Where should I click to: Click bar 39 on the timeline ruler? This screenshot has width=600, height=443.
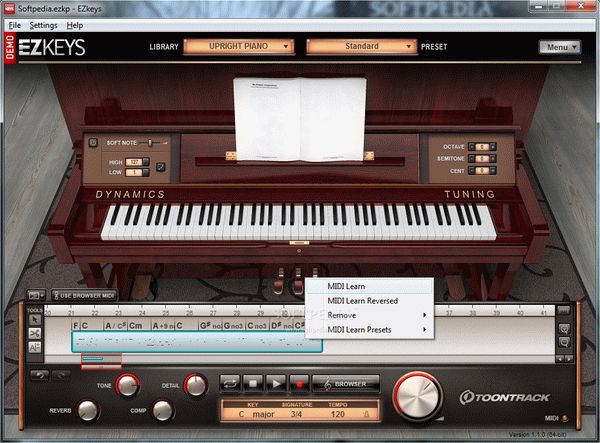point(496,313)
